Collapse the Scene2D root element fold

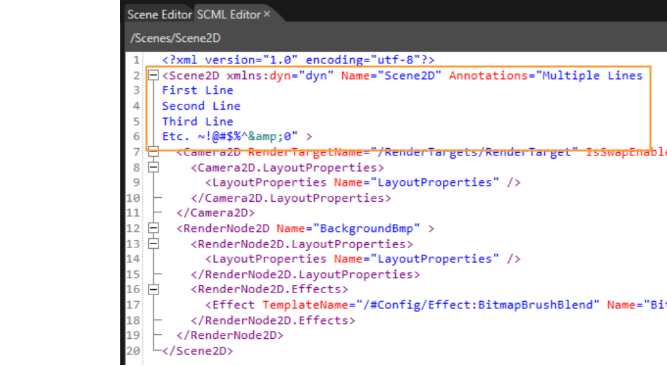click(154, 75)
